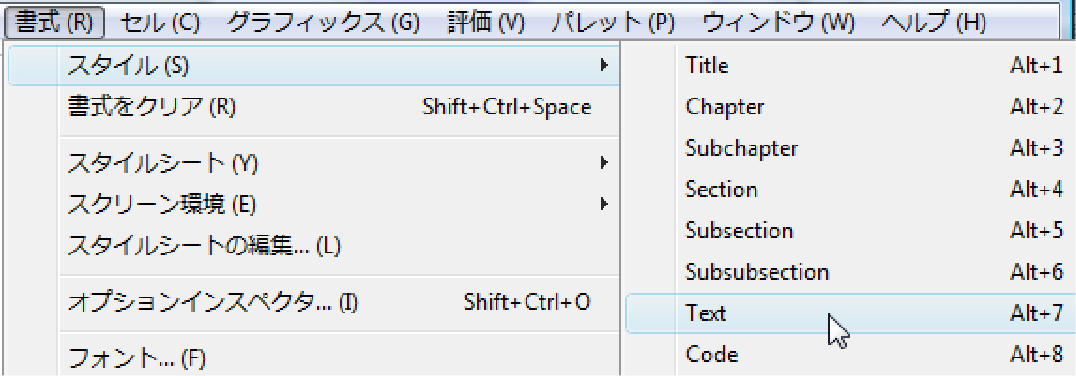Open the セル (C) menu

(x=159, y=23)
